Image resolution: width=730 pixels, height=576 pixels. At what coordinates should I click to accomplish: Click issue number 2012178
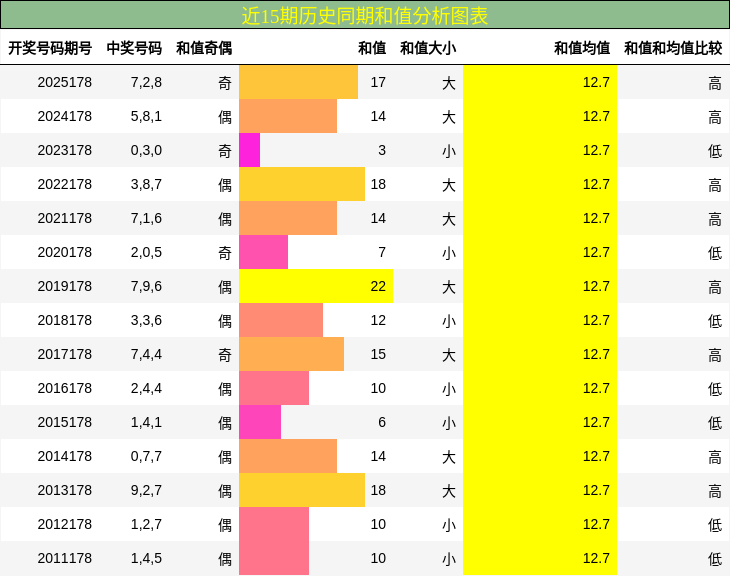[65, 524]
